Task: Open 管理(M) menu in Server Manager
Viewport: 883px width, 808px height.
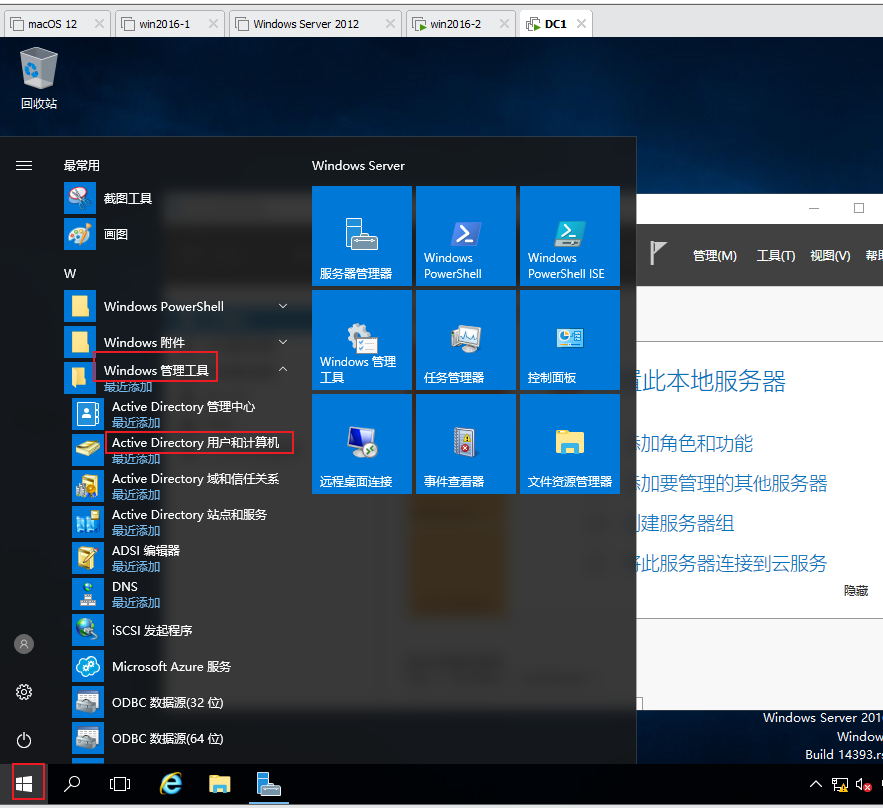Action: [715, 256]
